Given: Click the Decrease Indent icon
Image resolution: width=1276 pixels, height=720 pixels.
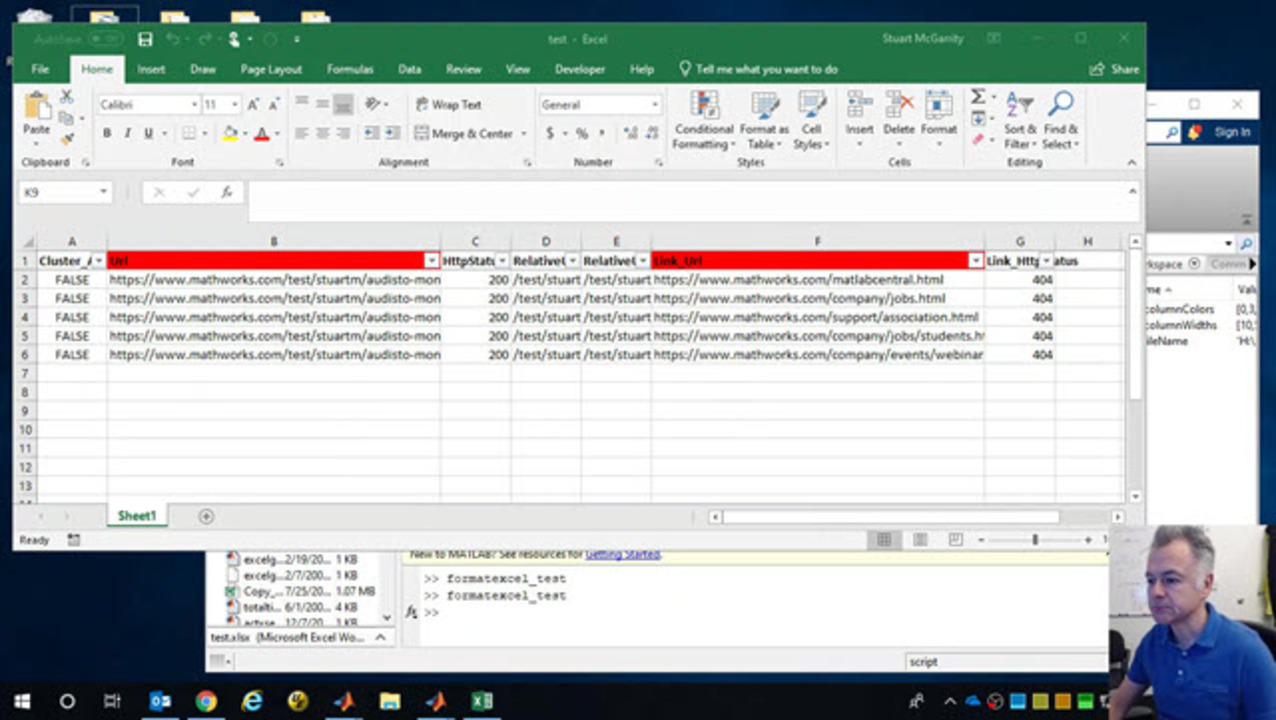Looking at the screenshot, I should click(371, 133).
